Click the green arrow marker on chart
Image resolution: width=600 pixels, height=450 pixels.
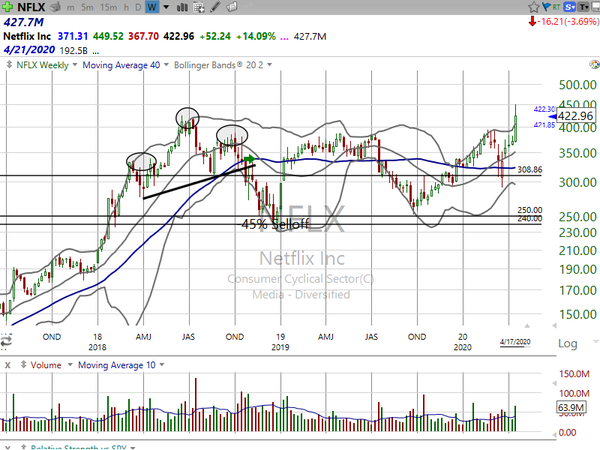click(x=249, y=158)
